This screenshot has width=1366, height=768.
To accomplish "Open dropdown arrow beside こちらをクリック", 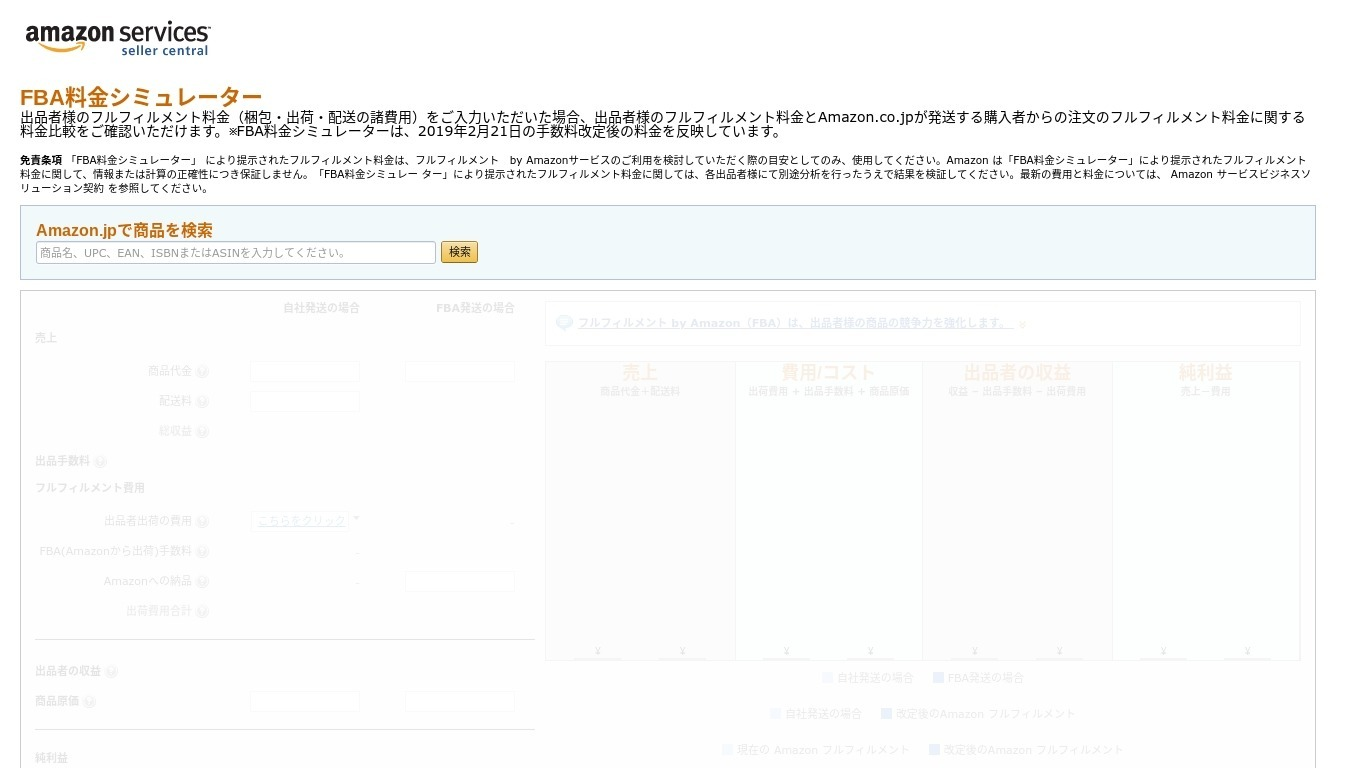I will (x=355, y=519).
